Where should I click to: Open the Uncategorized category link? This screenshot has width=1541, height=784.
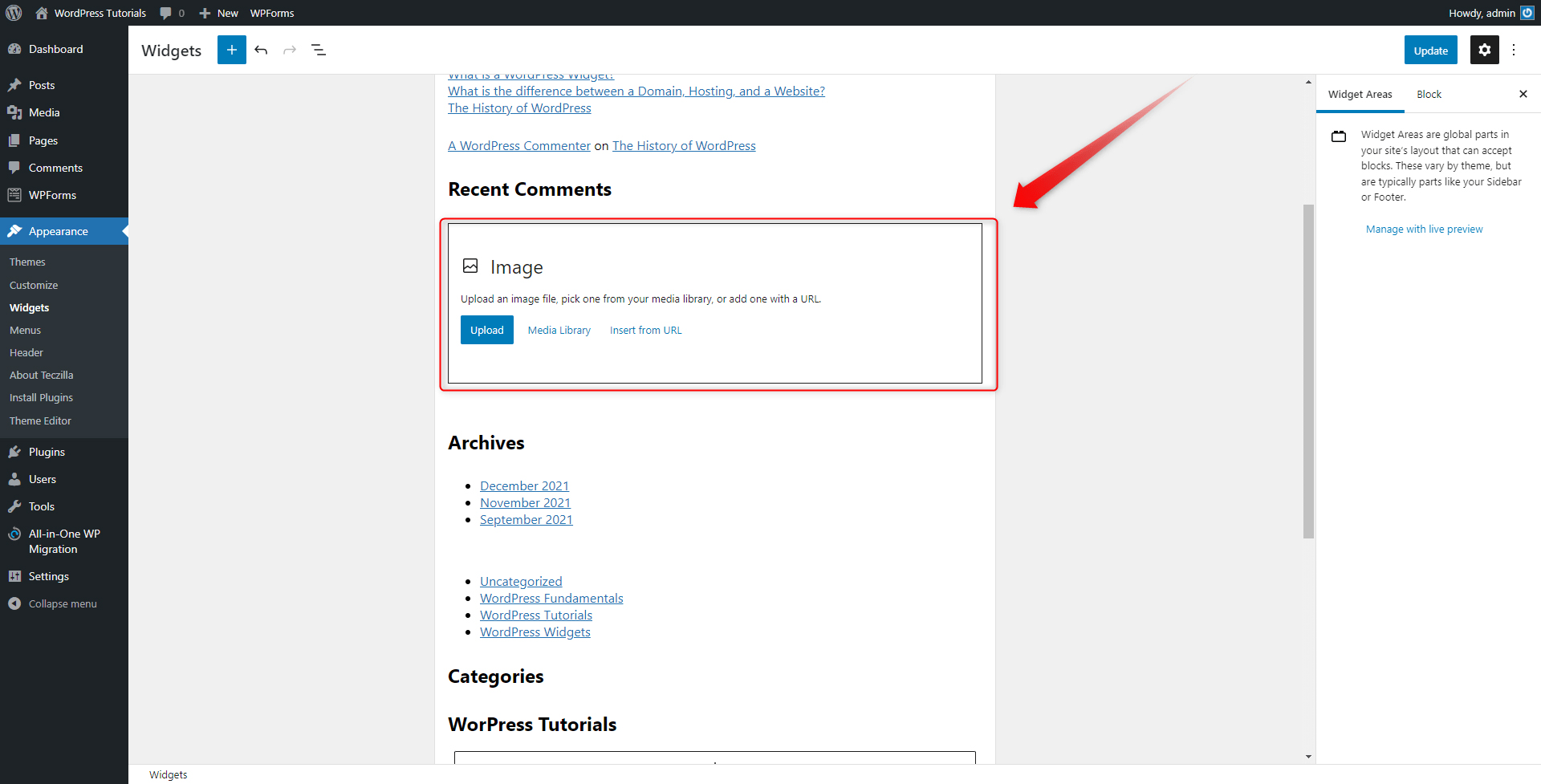(x=521, y=581)
